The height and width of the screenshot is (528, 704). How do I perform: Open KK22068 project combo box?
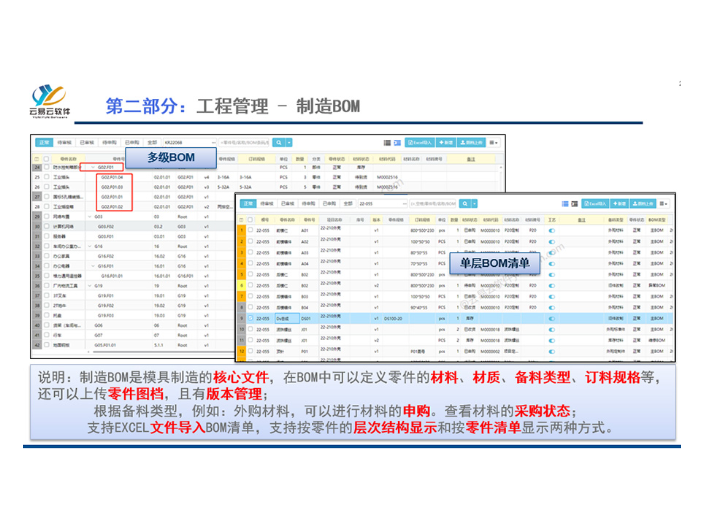click(x=189, y=142)
